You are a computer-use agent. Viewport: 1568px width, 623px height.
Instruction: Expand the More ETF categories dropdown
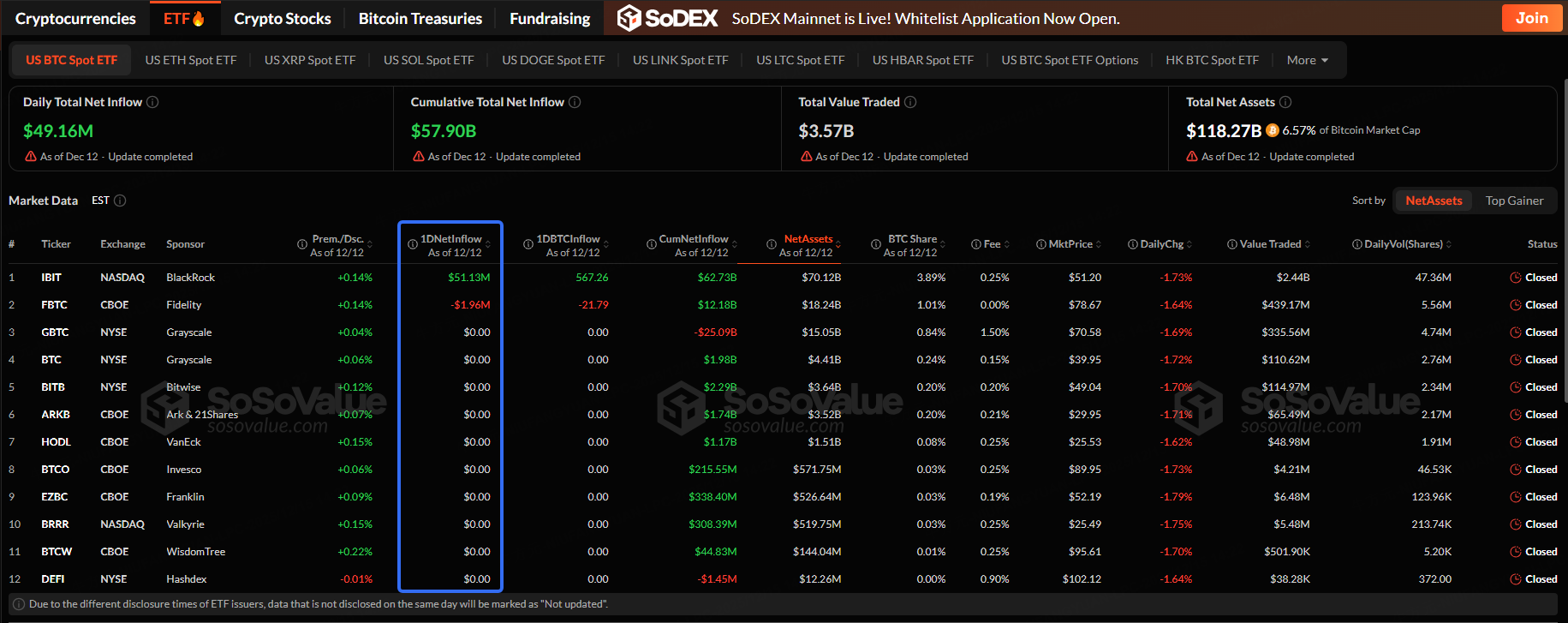pos(1307,60)
